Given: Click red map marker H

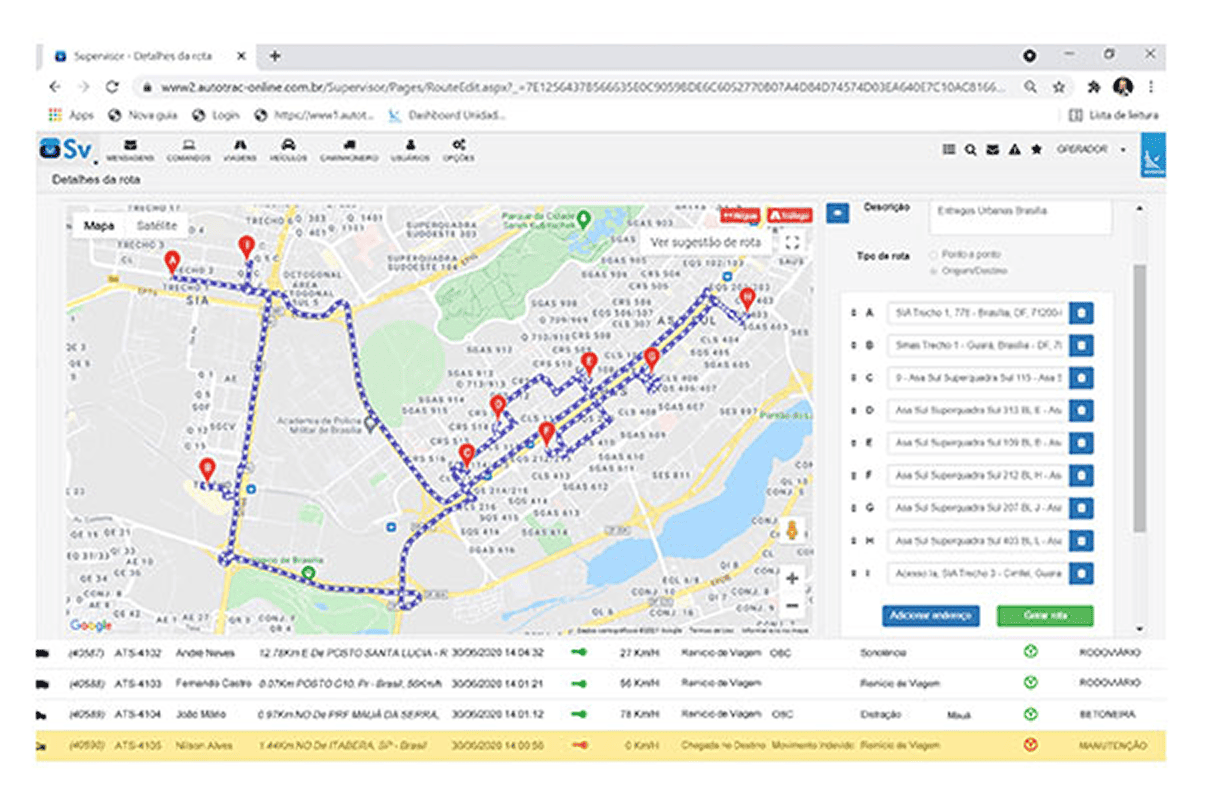Looking at the screenshot, I should [746, 299].
